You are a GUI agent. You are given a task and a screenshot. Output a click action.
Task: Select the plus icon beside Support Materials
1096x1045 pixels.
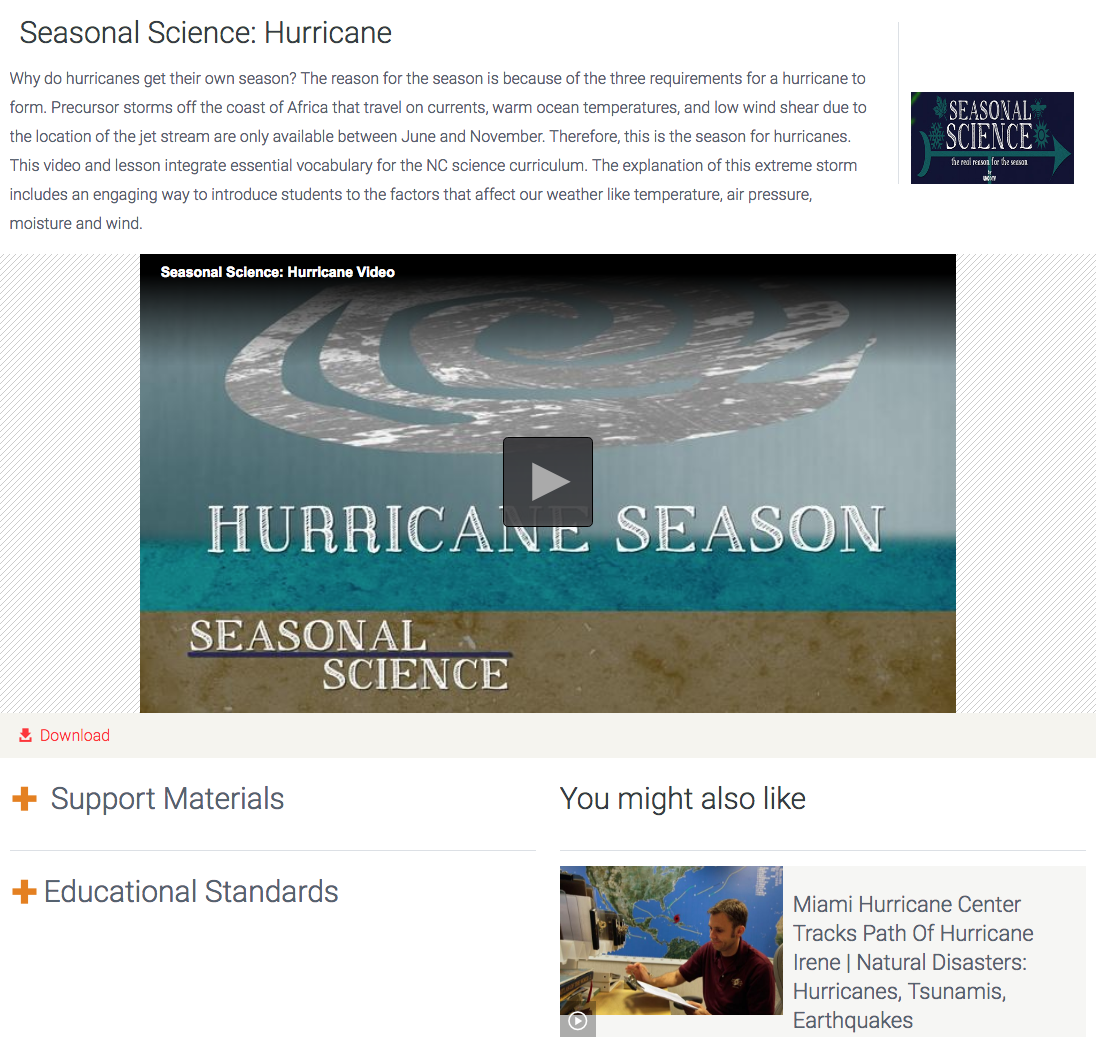[x=25, y=798]
